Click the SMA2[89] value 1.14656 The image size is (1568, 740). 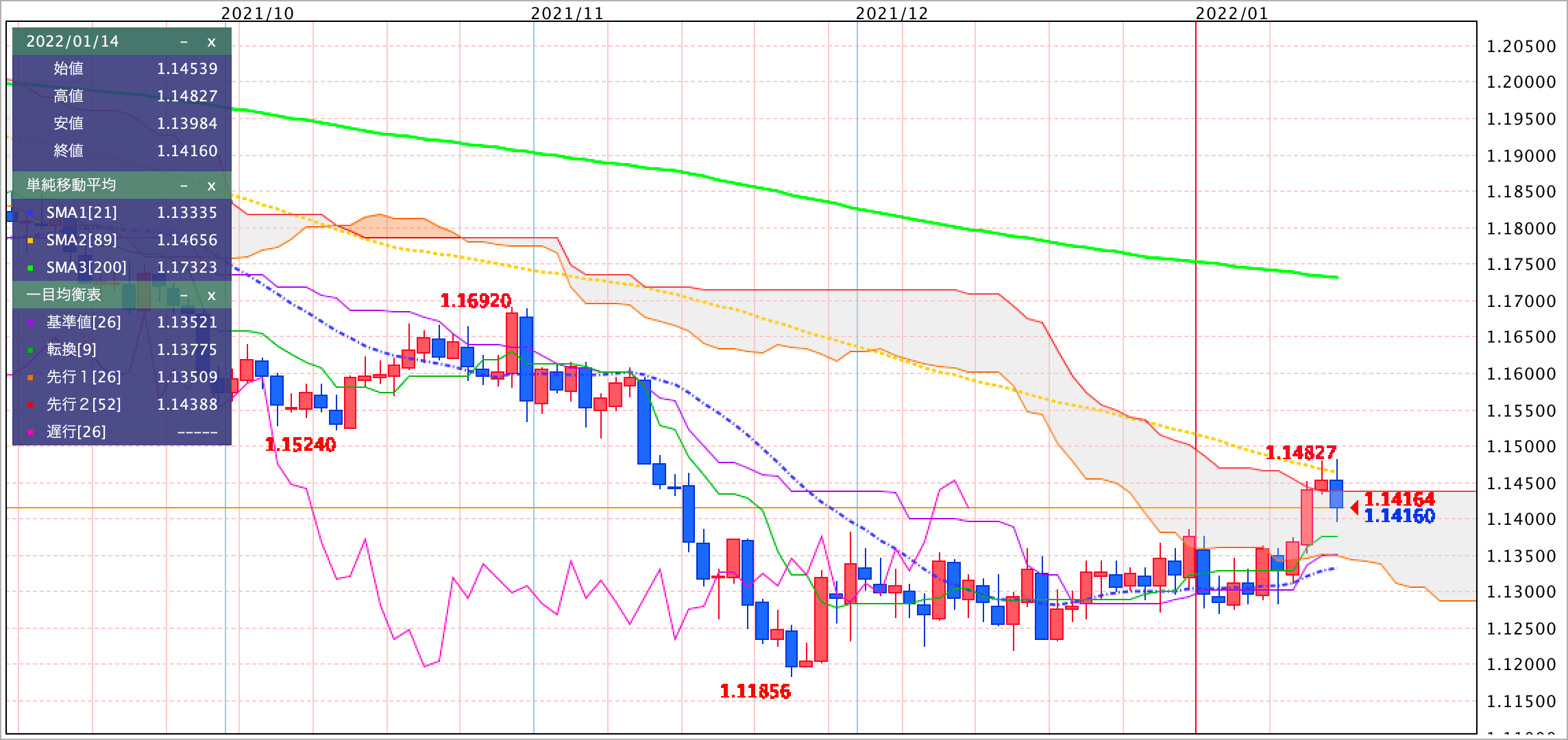[187, 240]
